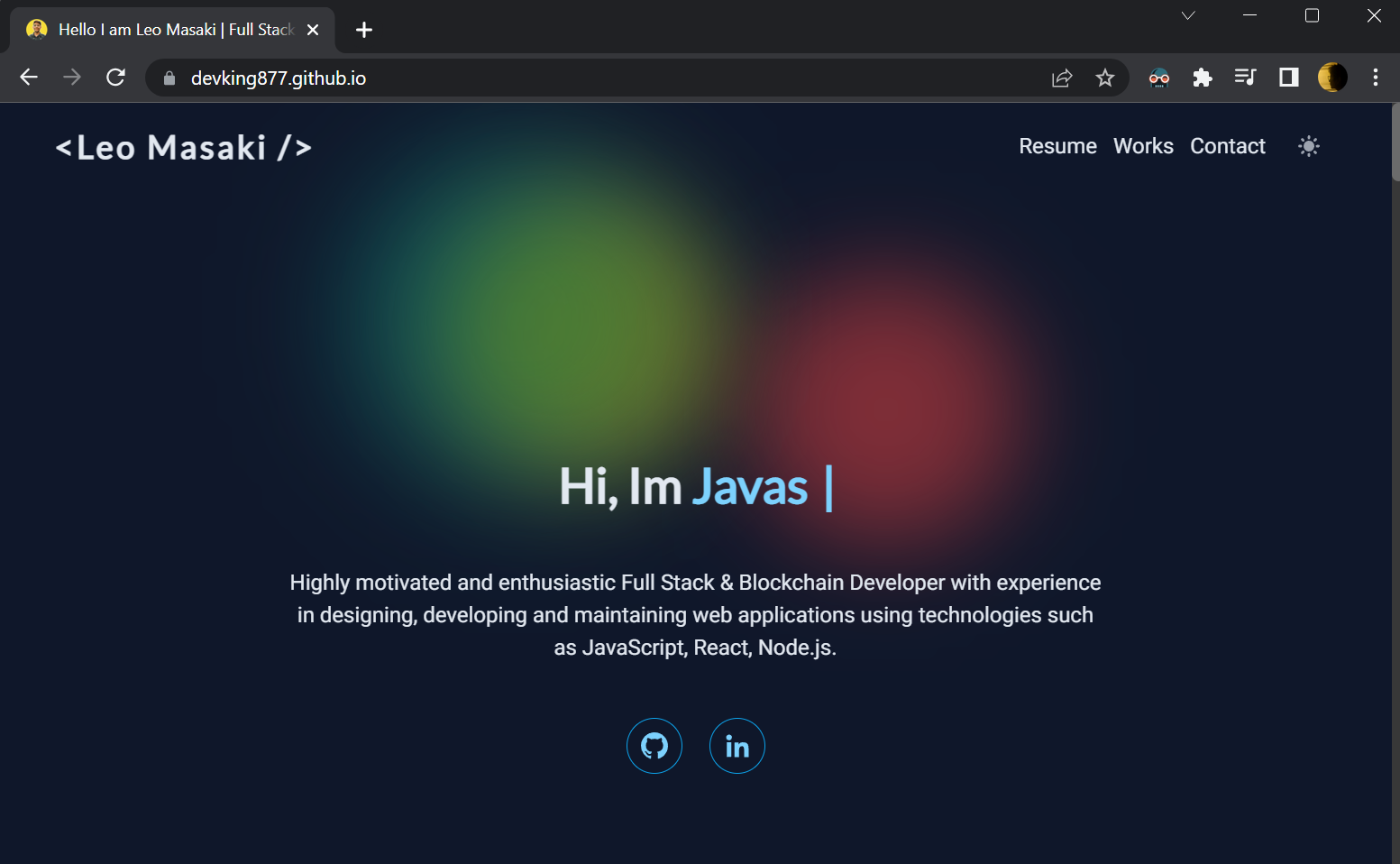1400x864 pixels.
Task: Click the back navigation arrow
Action: coord(28,78)
